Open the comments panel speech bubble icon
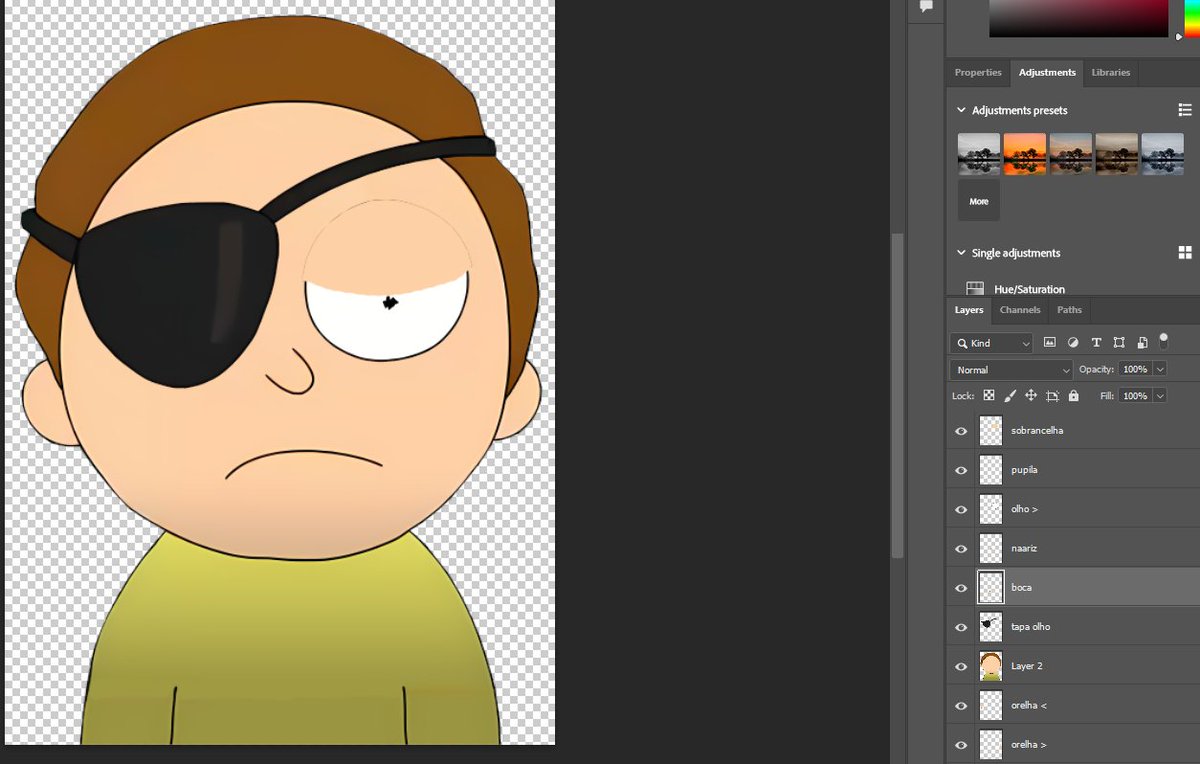Screen dimensions: 1200x764 (x=926, y=6)
